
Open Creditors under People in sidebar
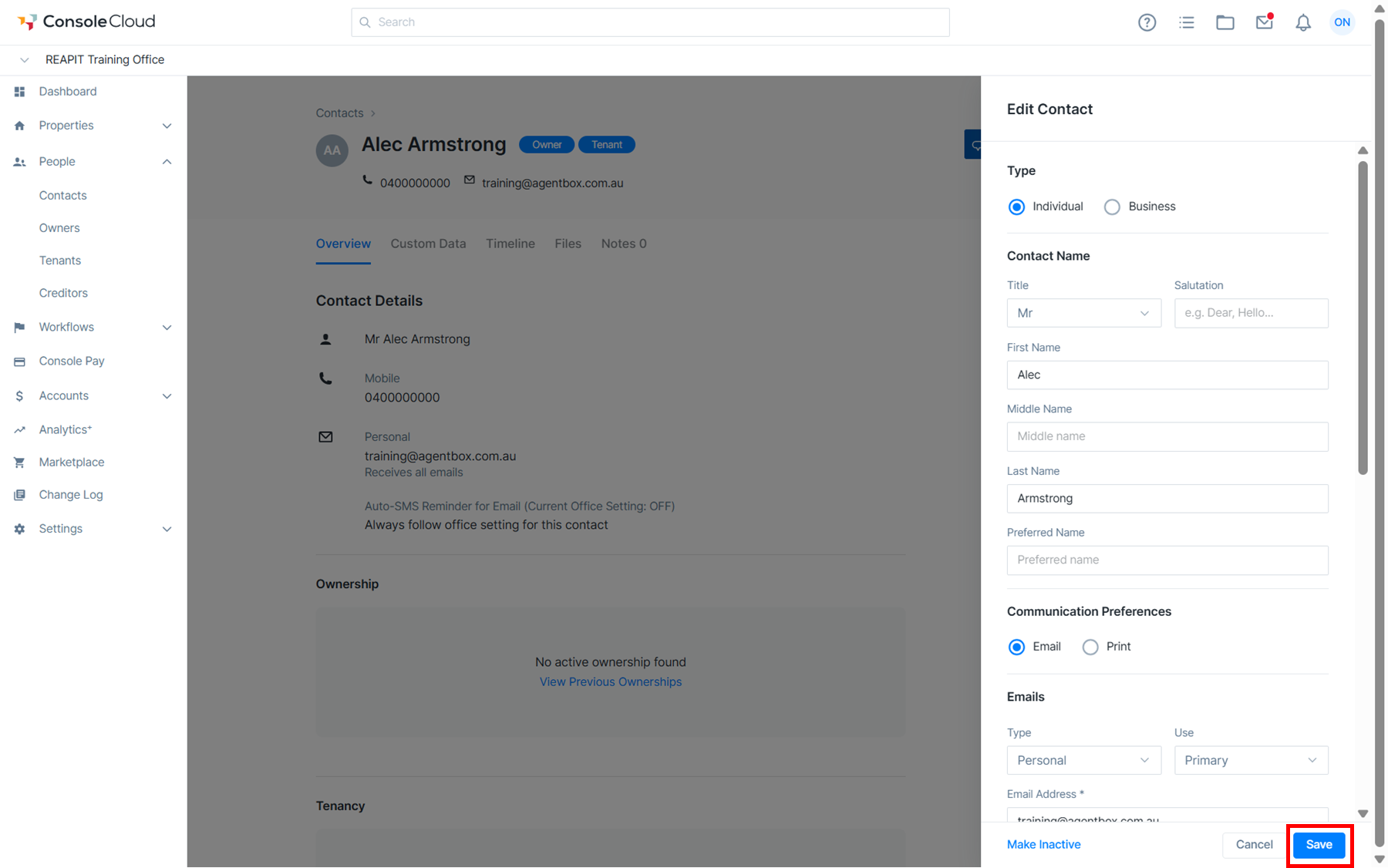(63, 293)
